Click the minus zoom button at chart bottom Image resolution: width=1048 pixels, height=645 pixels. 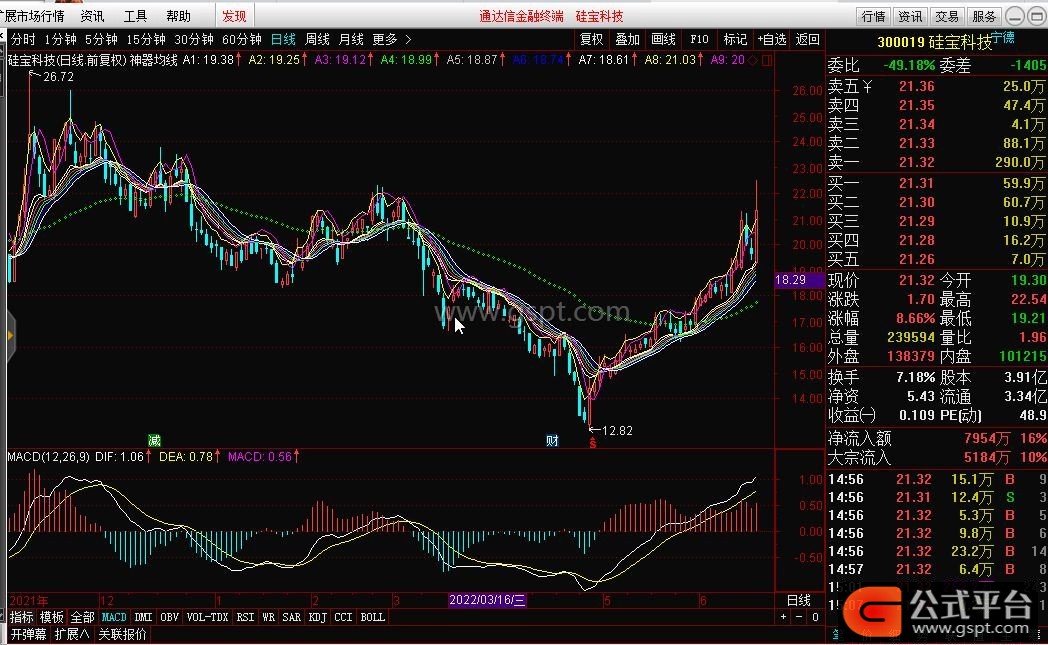pos(799,617)
